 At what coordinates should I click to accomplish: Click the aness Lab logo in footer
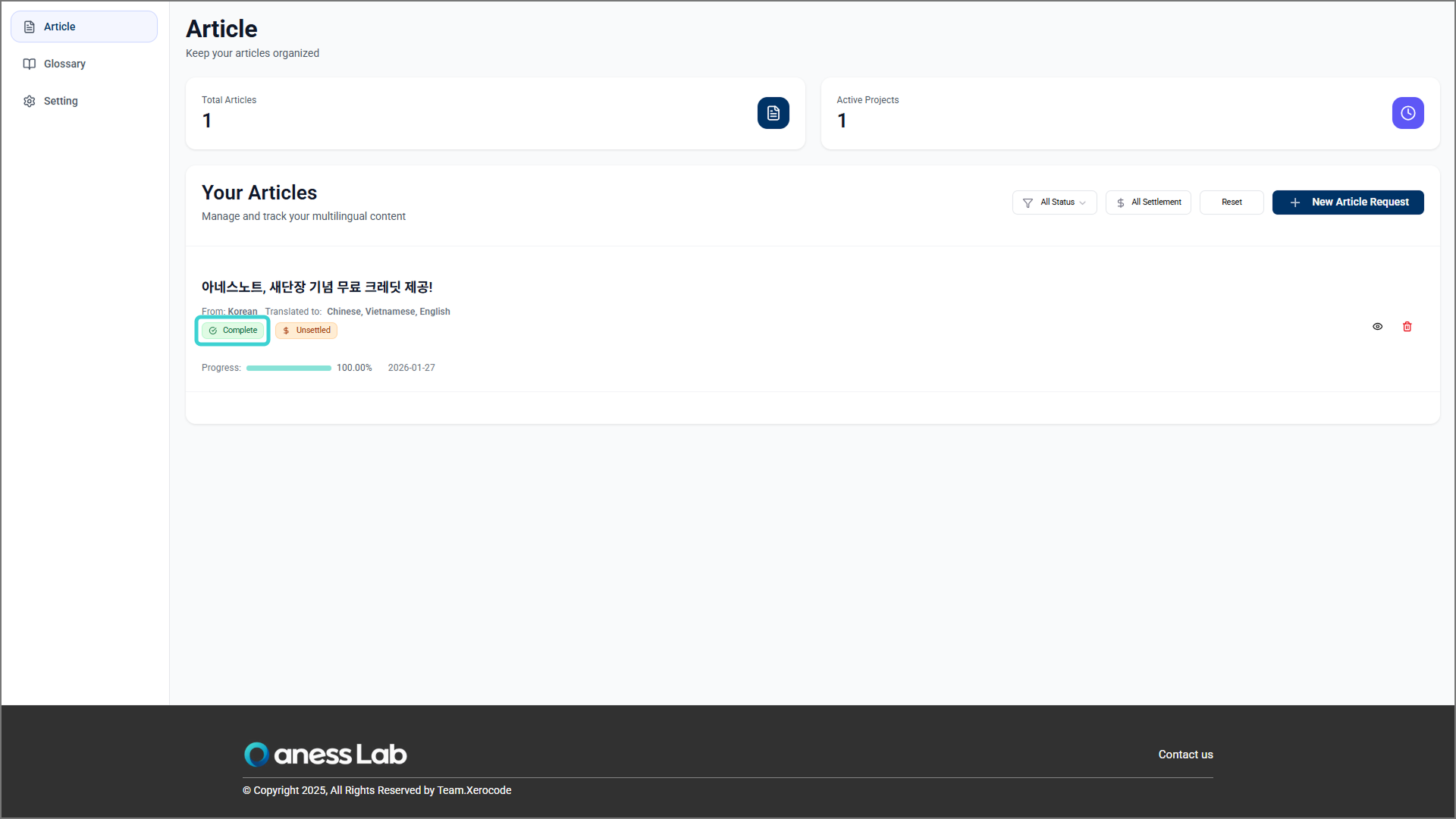(325, 754)
